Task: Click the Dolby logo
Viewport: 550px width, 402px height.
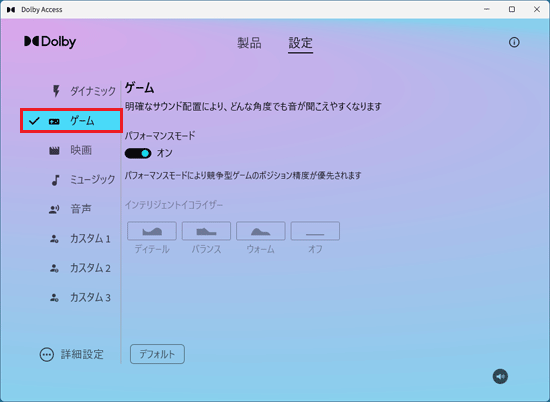Action: point(50,42)
